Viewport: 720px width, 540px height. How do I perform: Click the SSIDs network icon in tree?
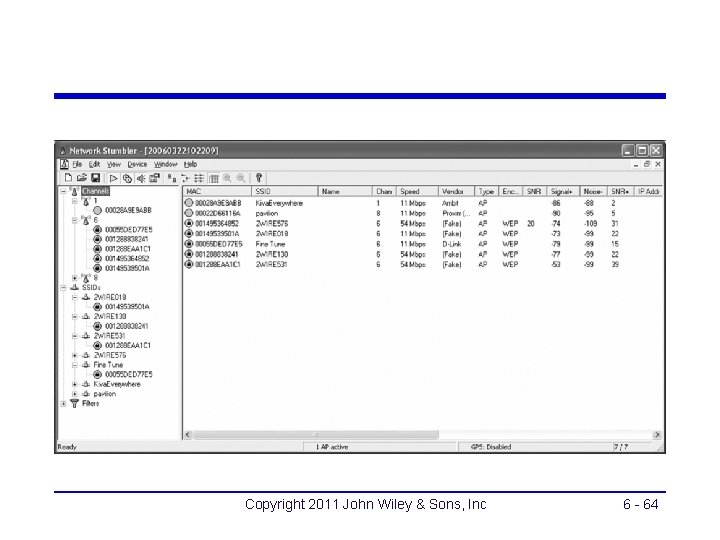point(74,287)
